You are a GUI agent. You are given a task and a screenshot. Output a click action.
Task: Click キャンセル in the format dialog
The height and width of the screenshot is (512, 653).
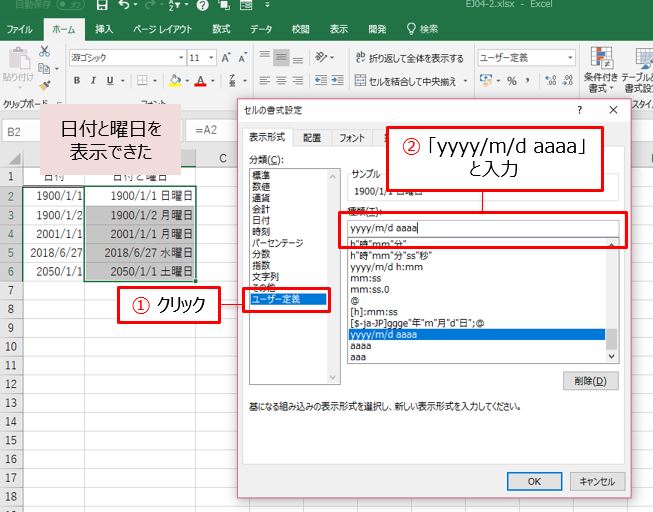[x=597, y=482]
